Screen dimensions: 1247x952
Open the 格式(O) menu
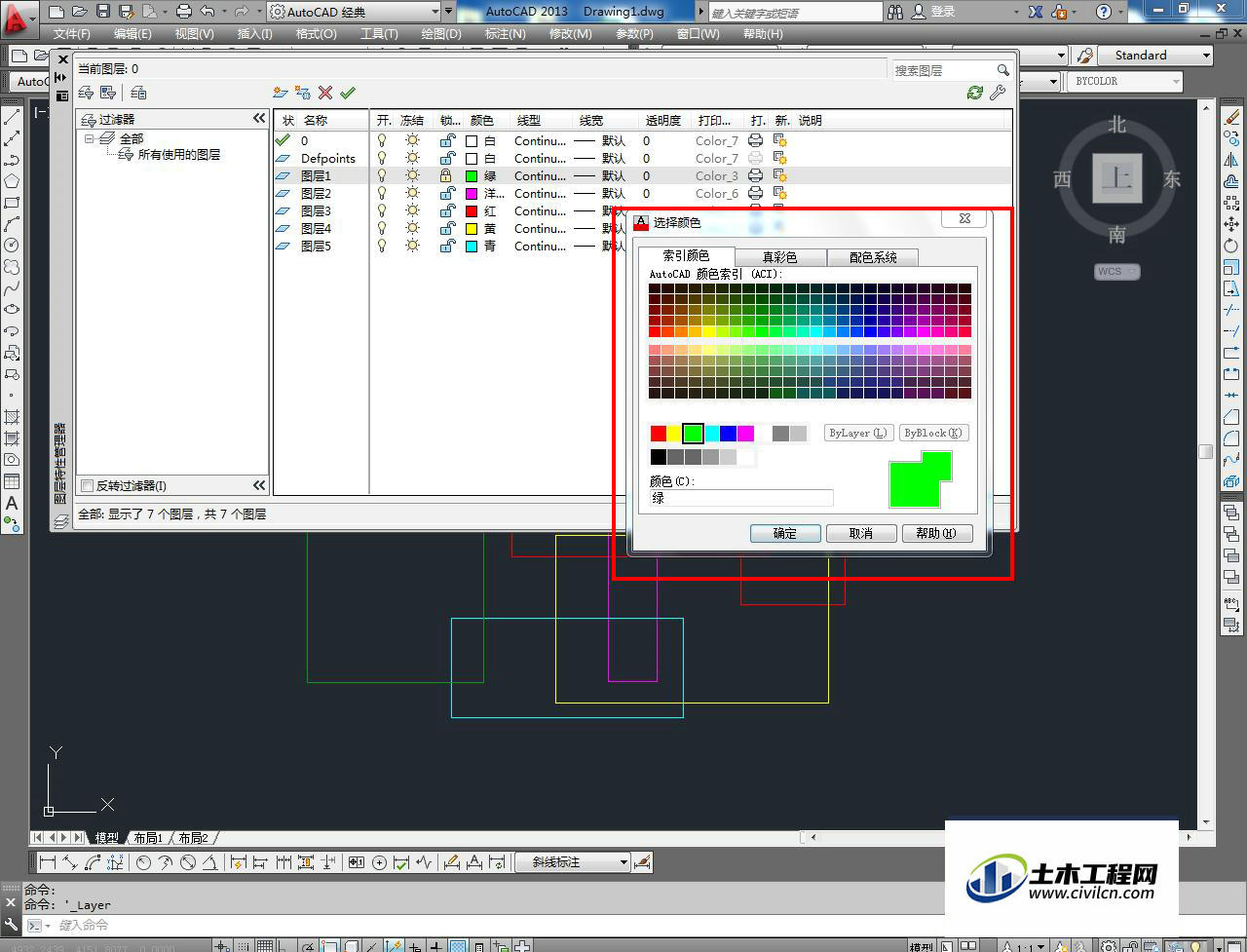[x=316, y=33]
